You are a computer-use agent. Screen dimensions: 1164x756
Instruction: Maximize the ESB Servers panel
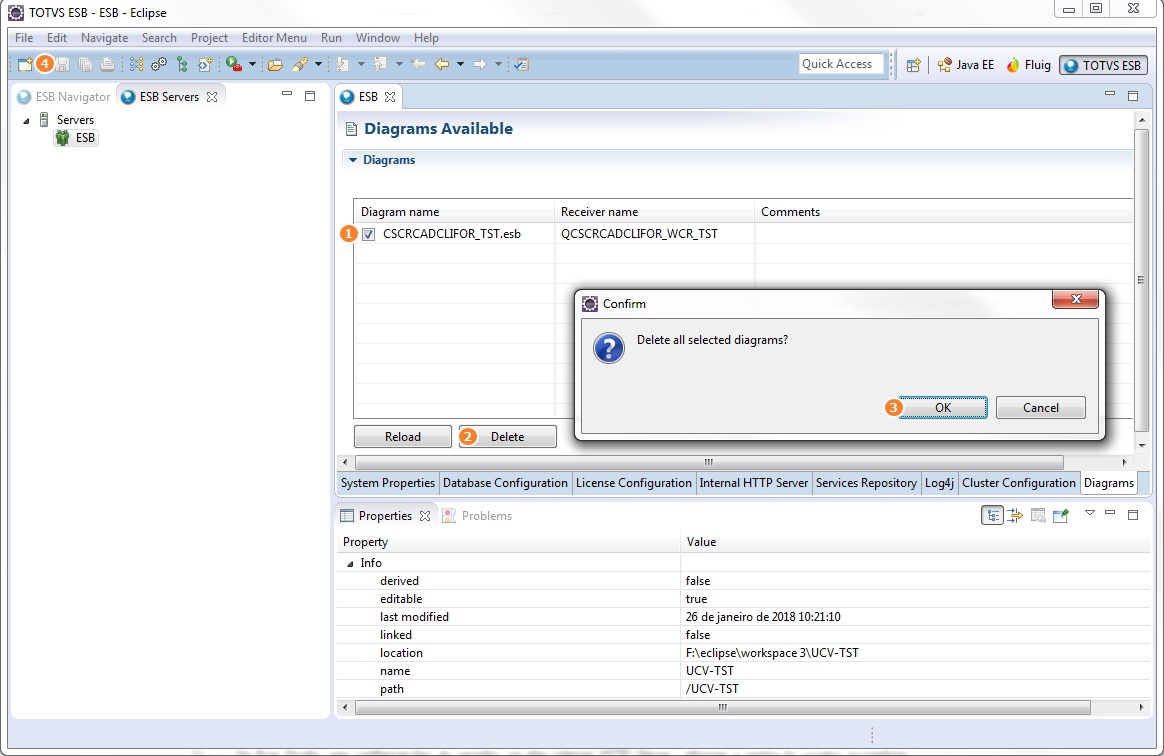click(310, 96)
